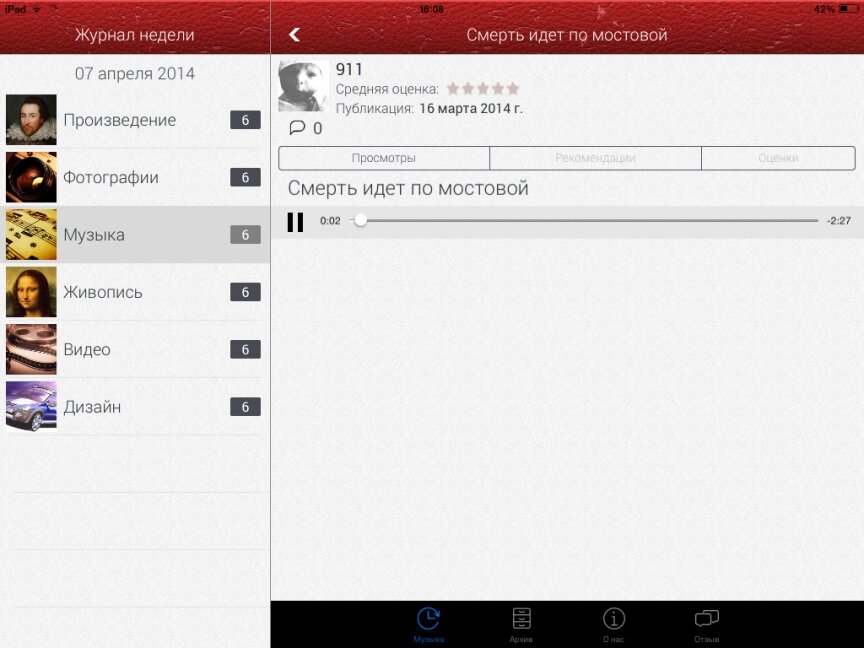Switch to the Оценки tab
The width and height of the screenshot is (864, 648).
pyautogui.click(x=779, y=158)
